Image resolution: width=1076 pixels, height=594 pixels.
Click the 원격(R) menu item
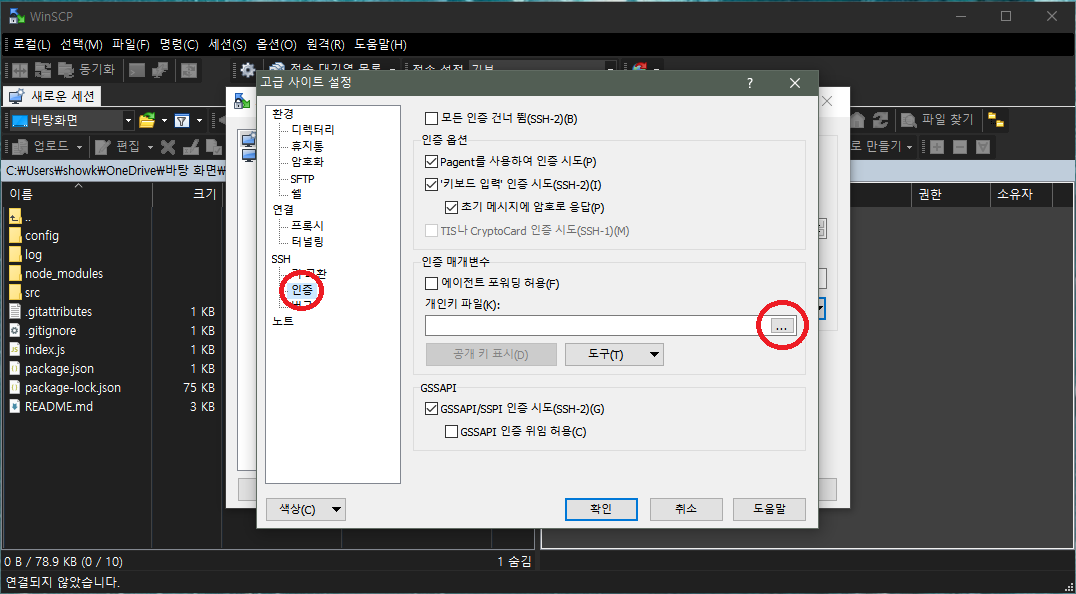coord(325,45)
